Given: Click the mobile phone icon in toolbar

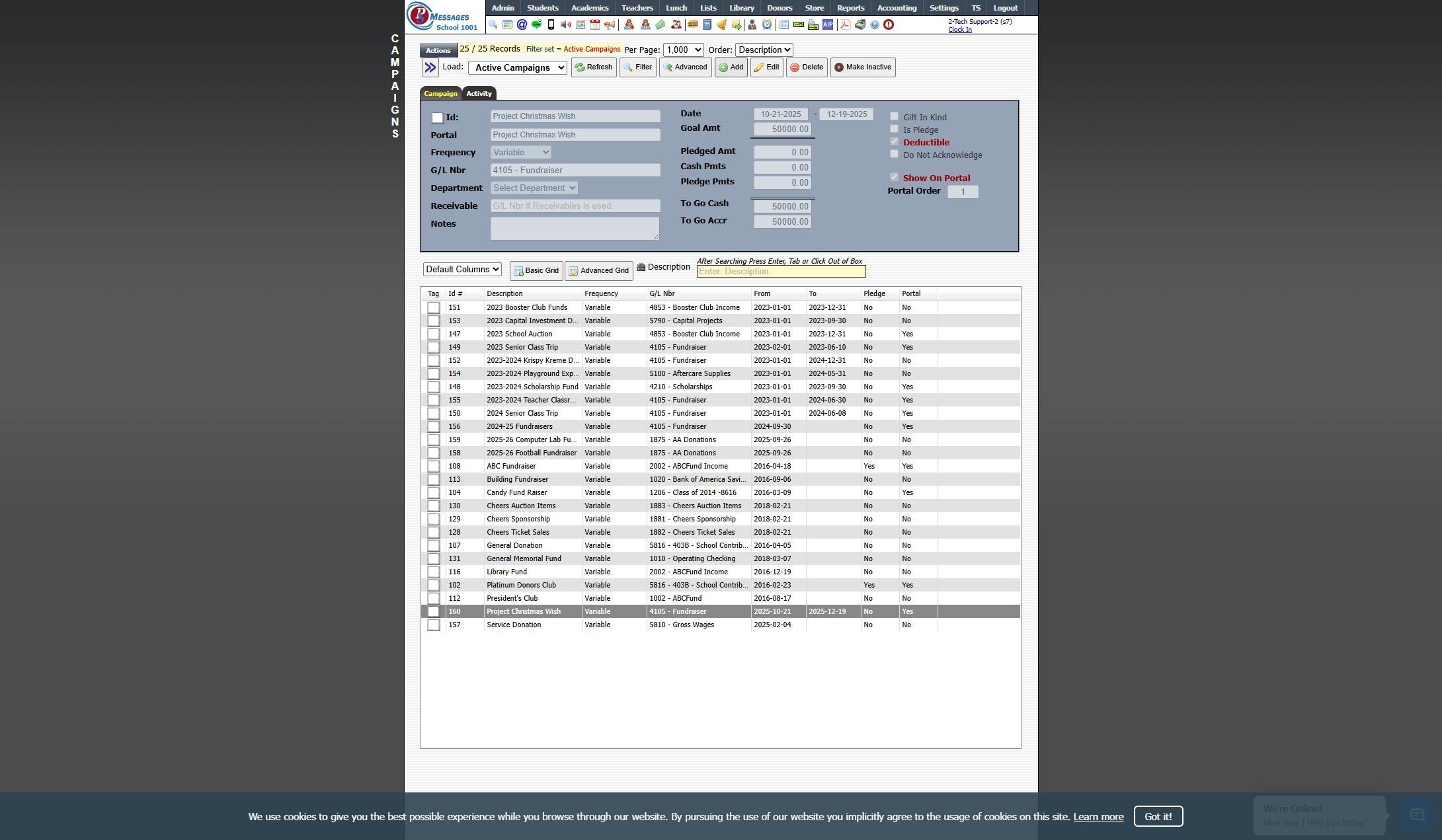Looking at the screenshot, I should coord(551,24).
